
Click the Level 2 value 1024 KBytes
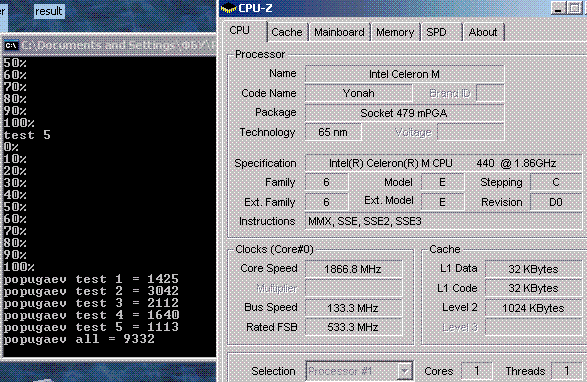(x=533, y=308)
